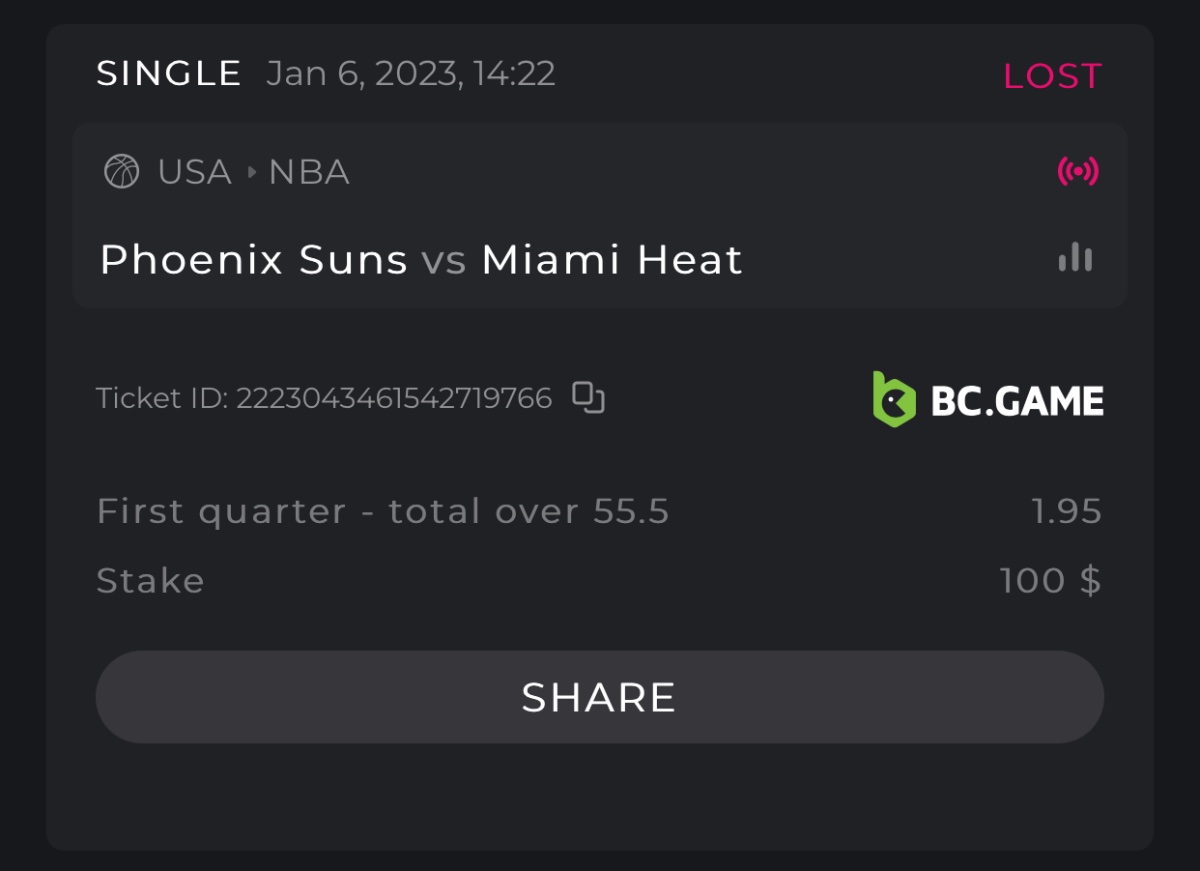Click the LOST status label
1200x871 pixels.
pos(1052,76)
